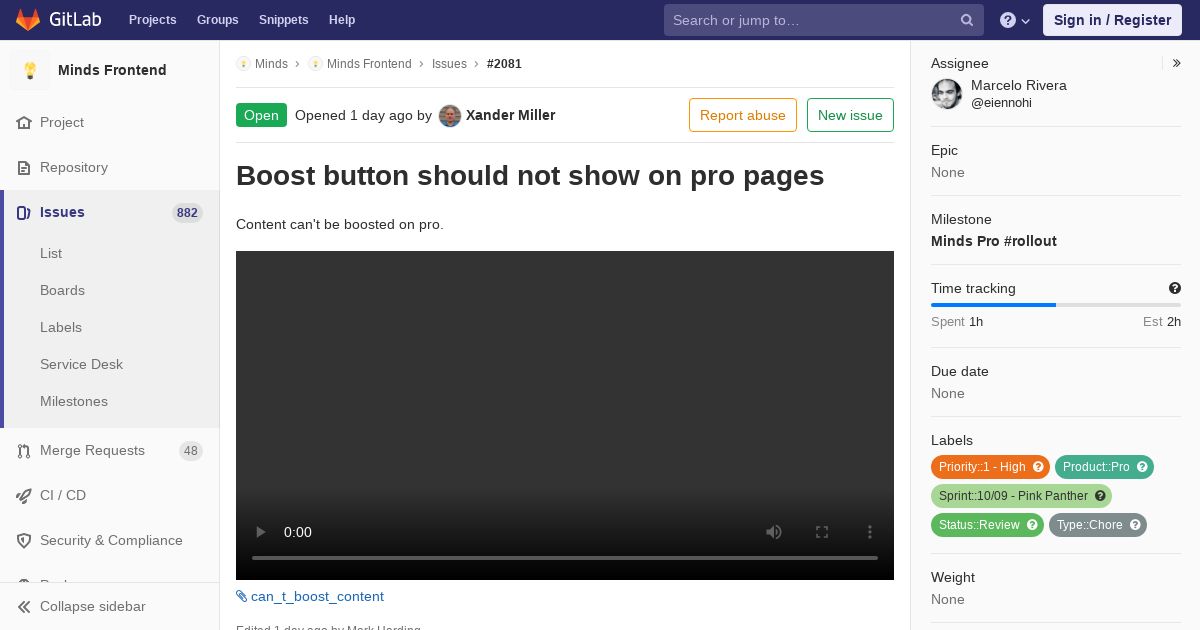Open Service Desk in sidebar
The height and width of the screenshot is (630, 1200).
coord(81,365)
